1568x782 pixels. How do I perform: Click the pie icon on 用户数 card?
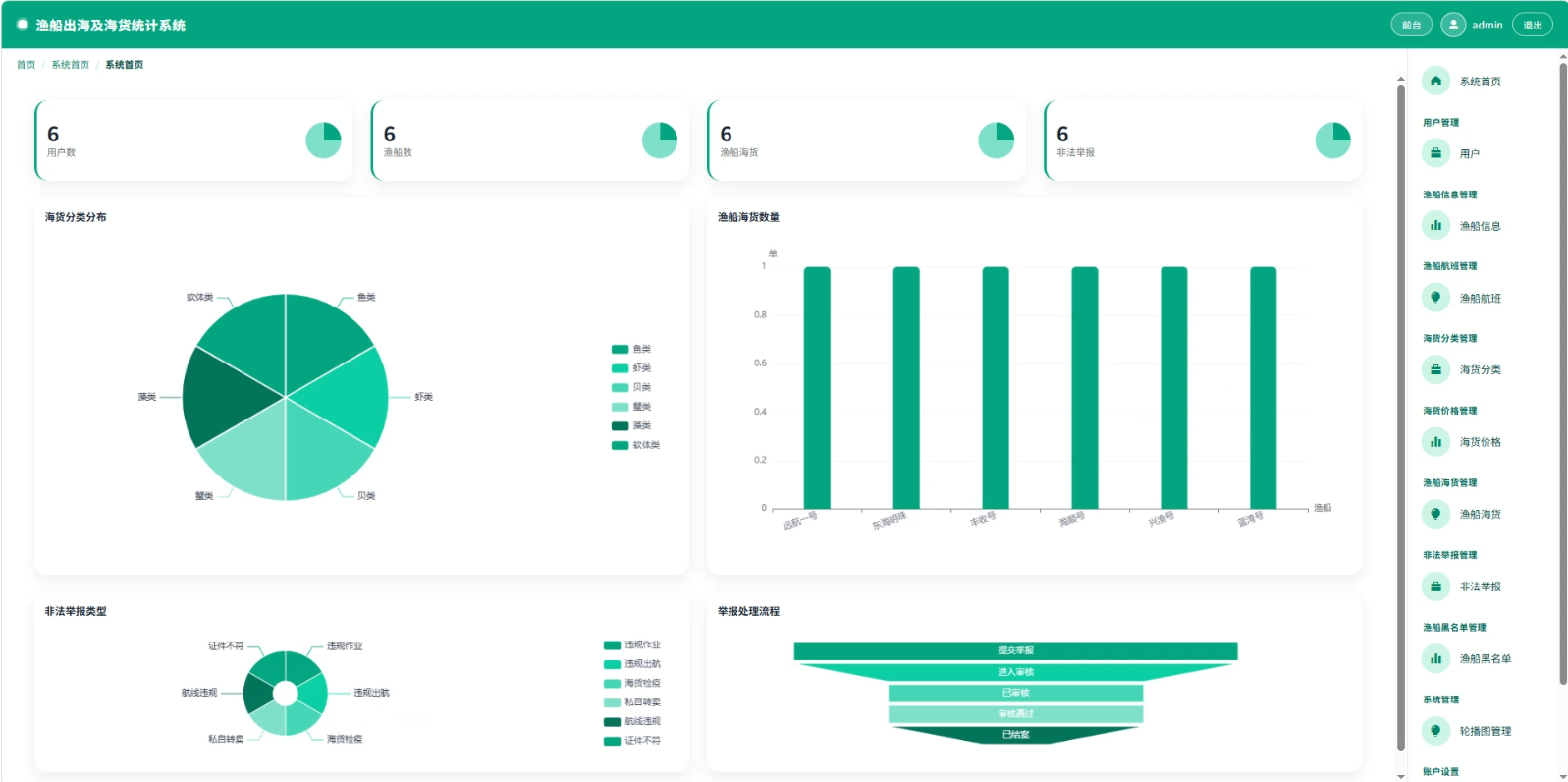click(x=324, y=140)
